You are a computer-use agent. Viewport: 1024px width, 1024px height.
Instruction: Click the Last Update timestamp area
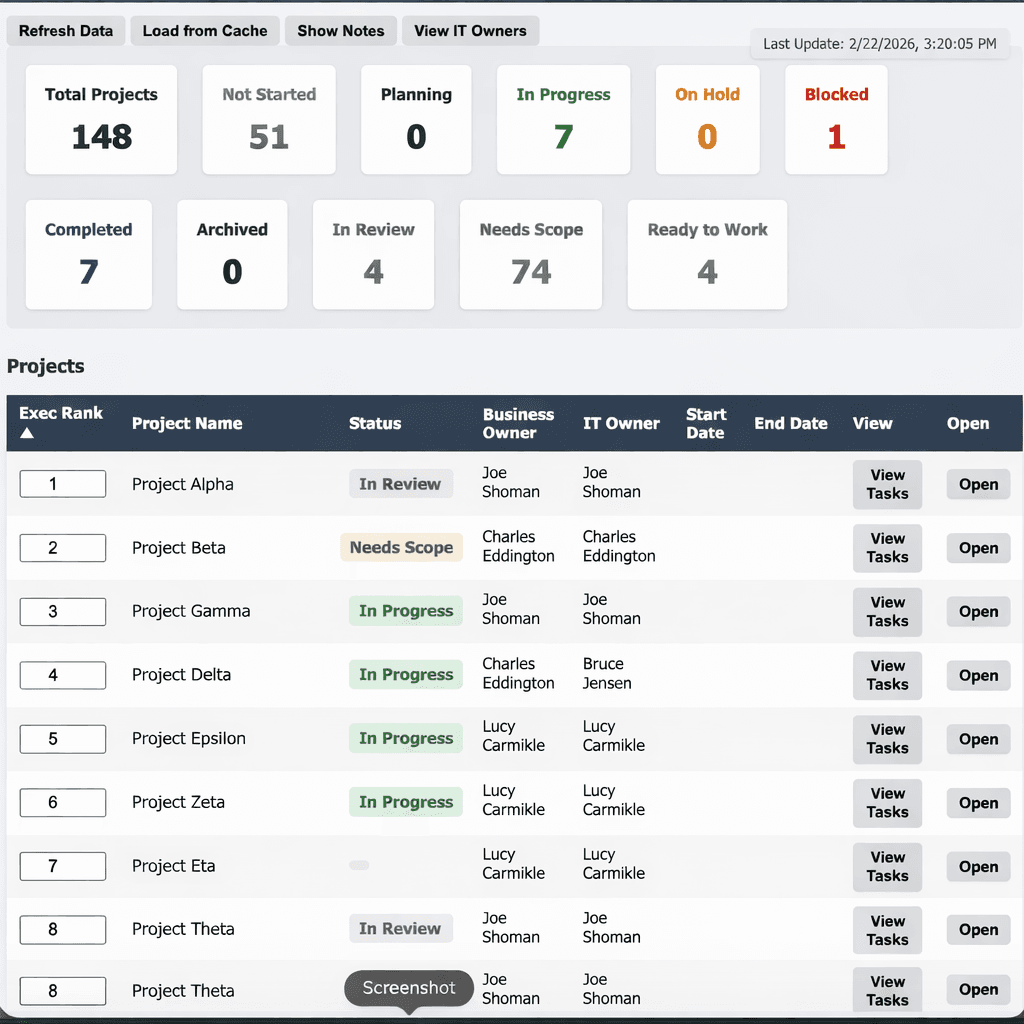coord(879,44)
